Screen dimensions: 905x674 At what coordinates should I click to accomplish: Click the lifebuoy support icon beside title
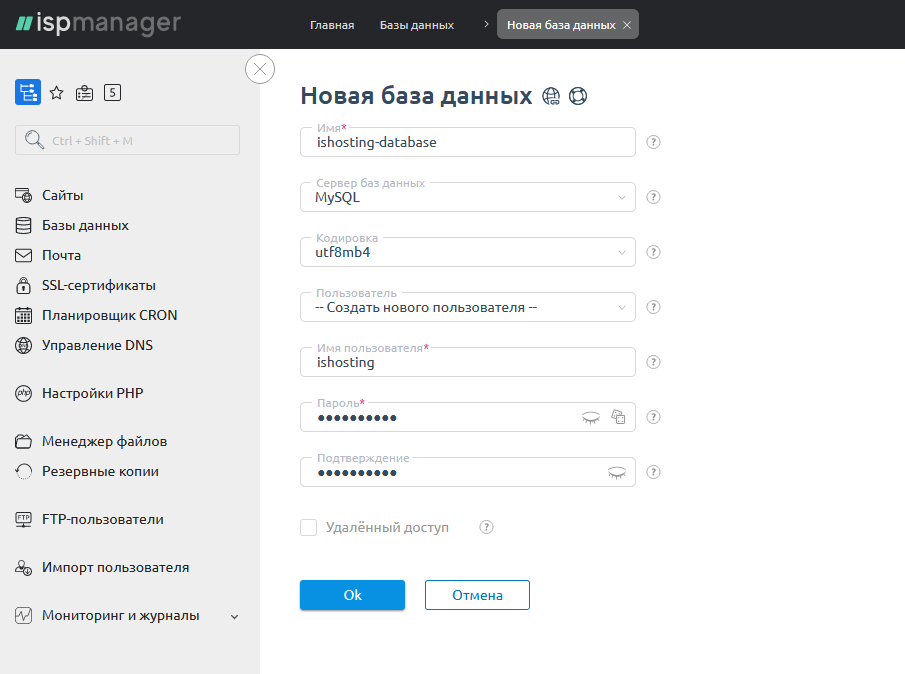577,96
